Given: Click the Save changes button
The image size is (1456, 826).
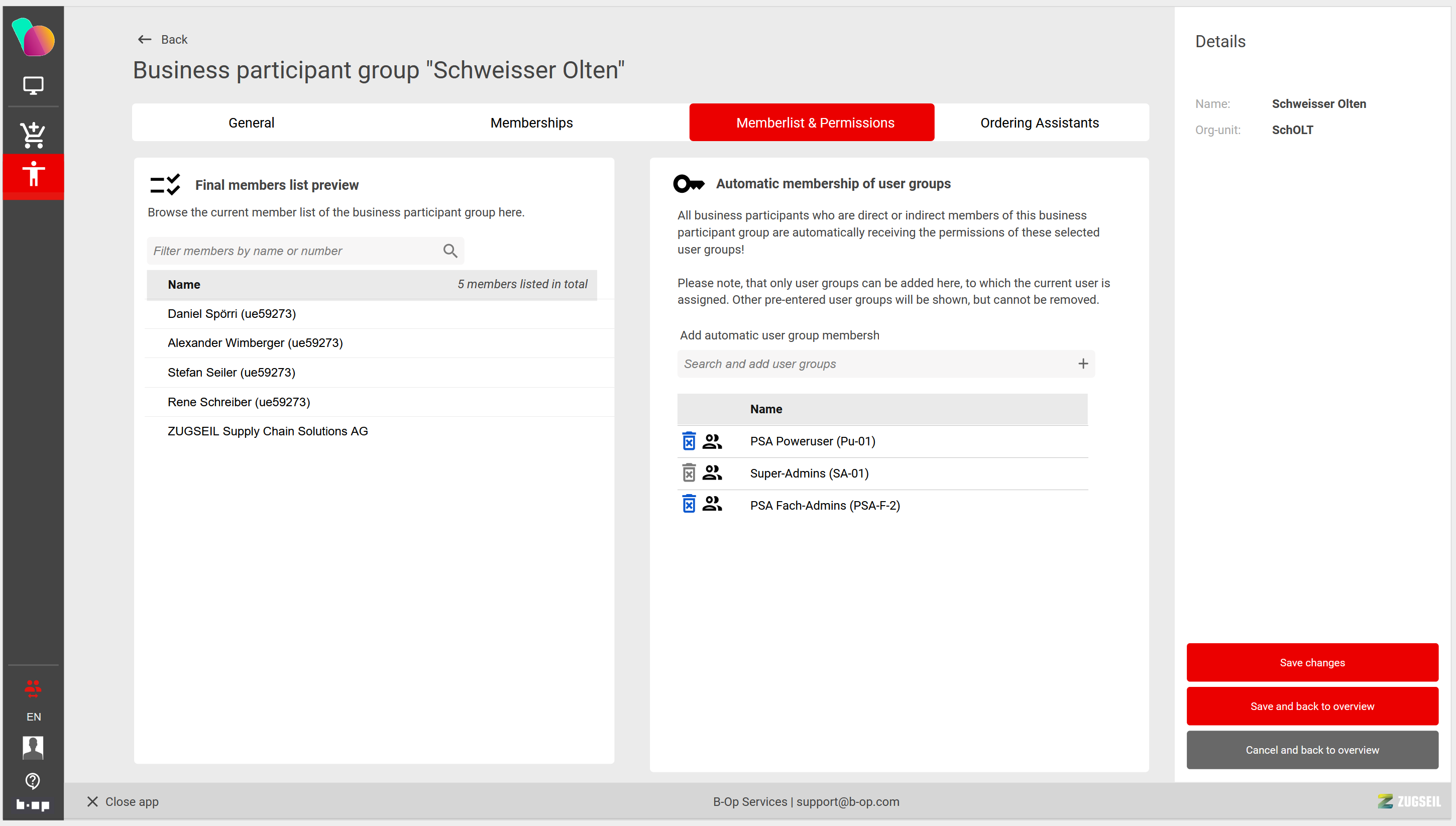Looking at the screenshot, I should point(1312,662).
